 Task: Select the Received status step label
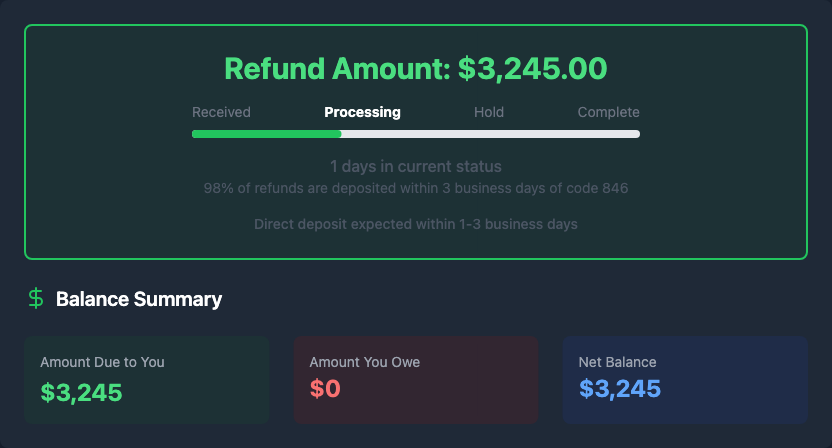coord(221,112)
